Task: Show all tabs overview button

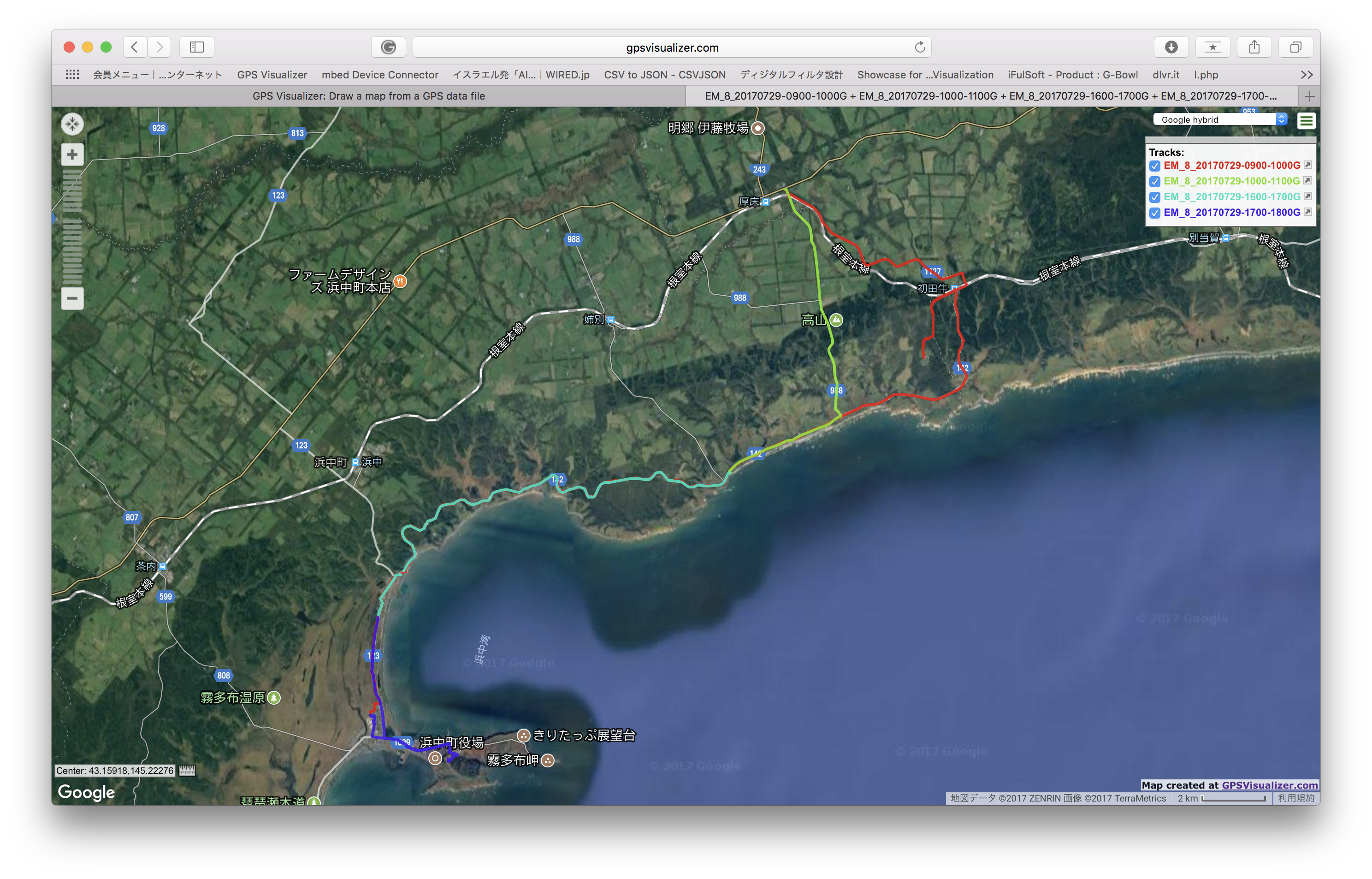Action: (x=1295, y=47)
